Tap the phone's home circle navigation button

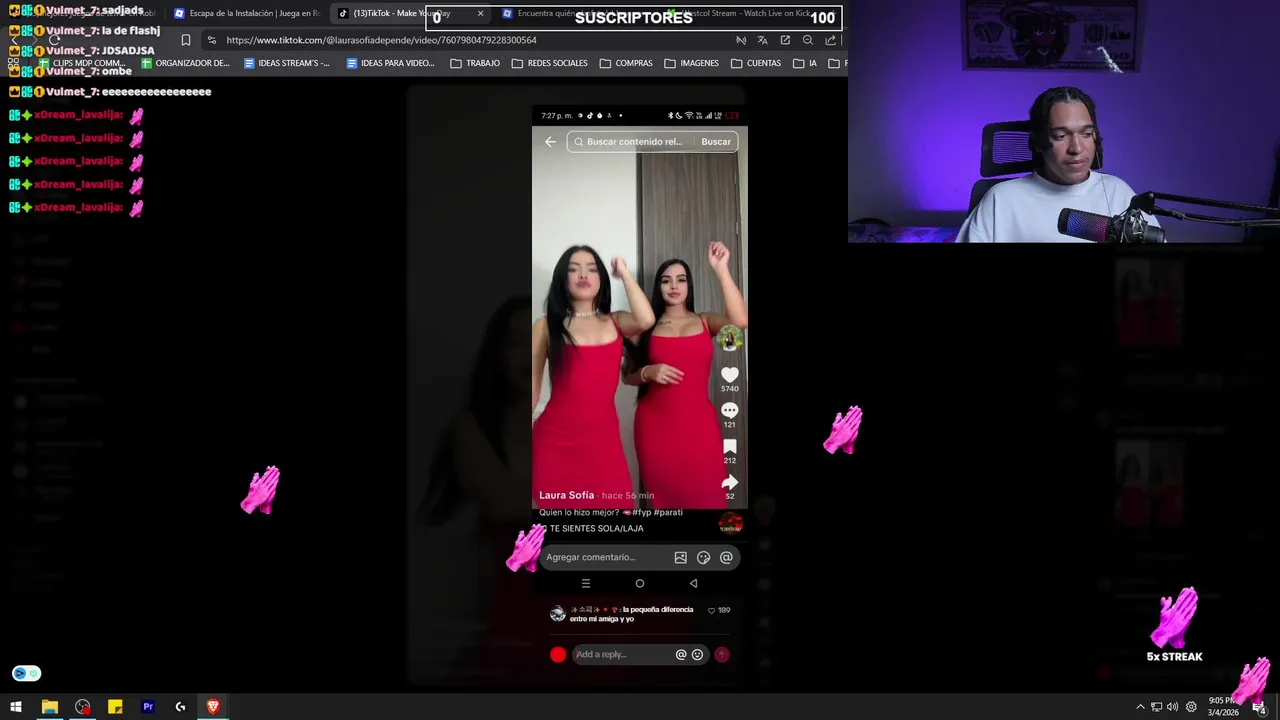point(640,583)
